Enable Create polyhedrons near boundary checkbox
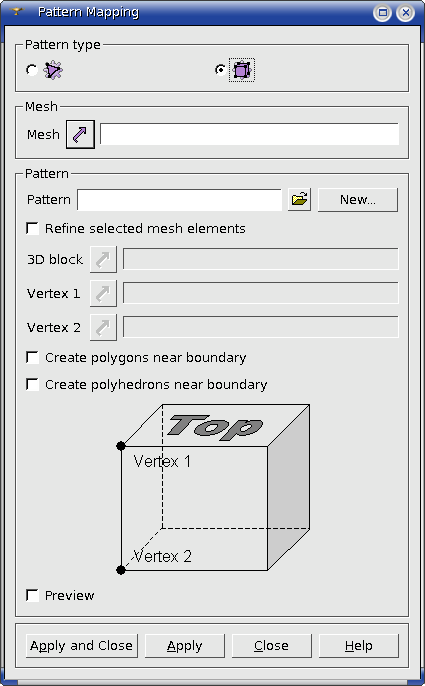This screenshot has height=686, width=425. pyautogui.click(x=32, y=384)
